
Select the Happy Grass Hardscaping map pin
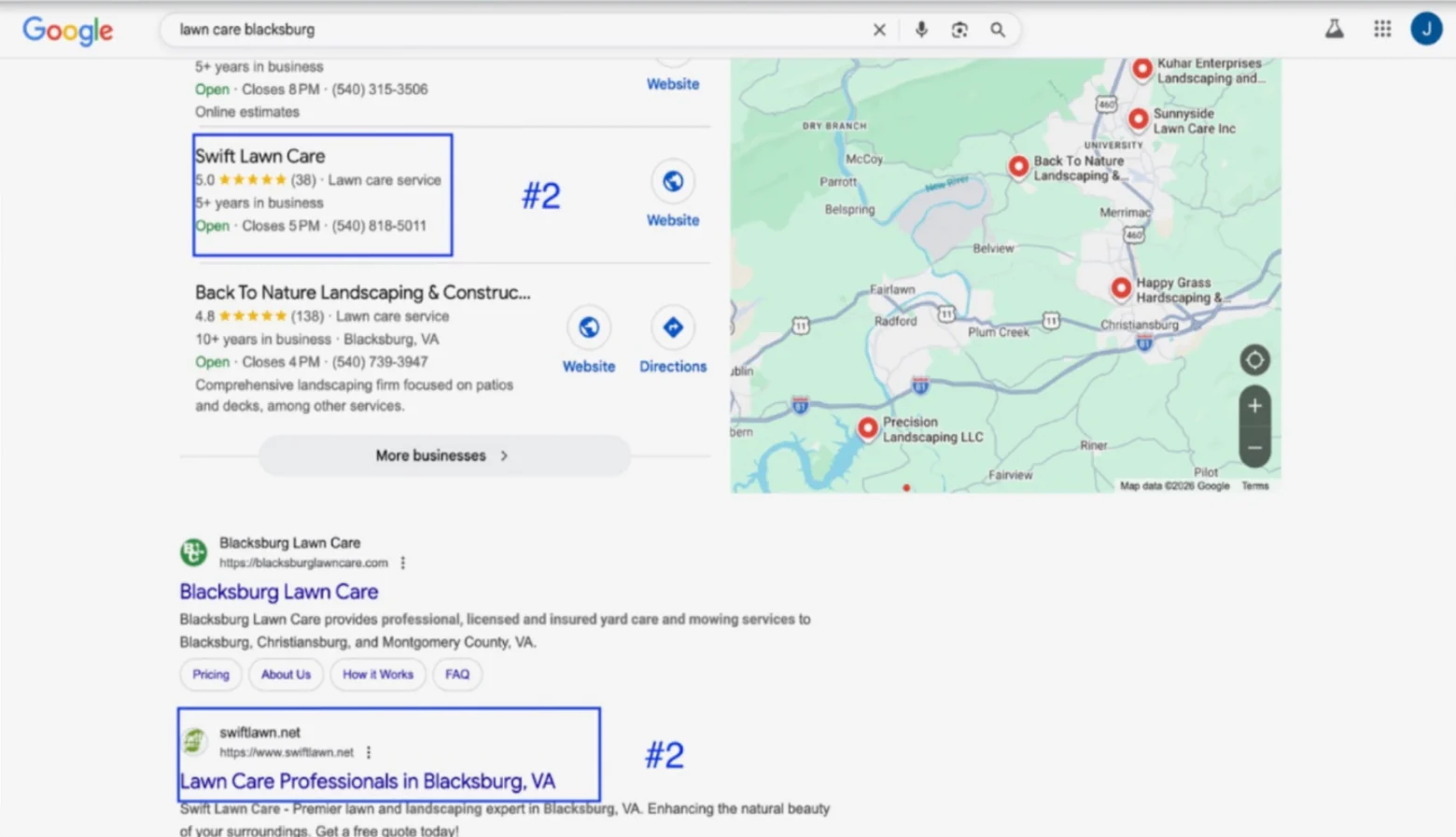tap(1121, 288)
